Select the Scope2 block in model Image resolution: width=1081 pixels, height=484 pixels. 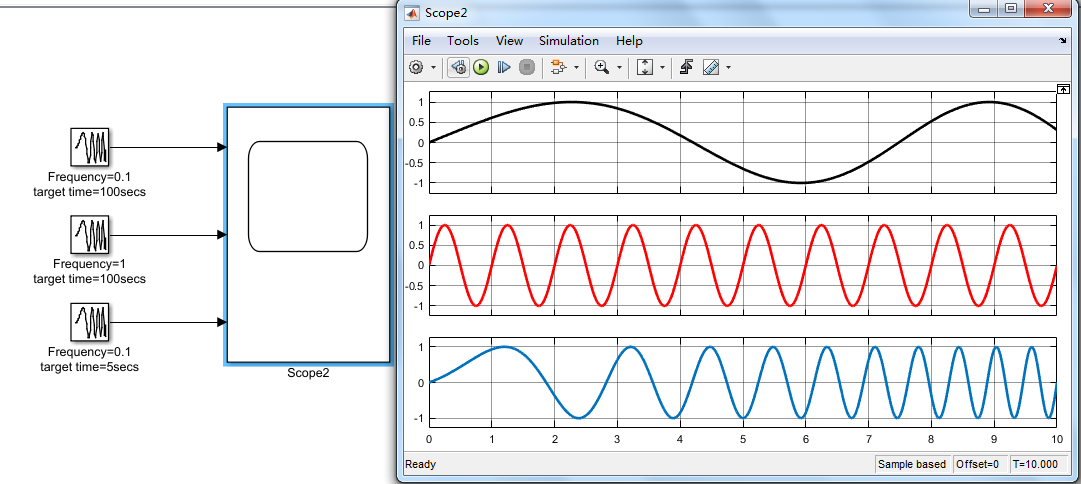pos(308,234)
